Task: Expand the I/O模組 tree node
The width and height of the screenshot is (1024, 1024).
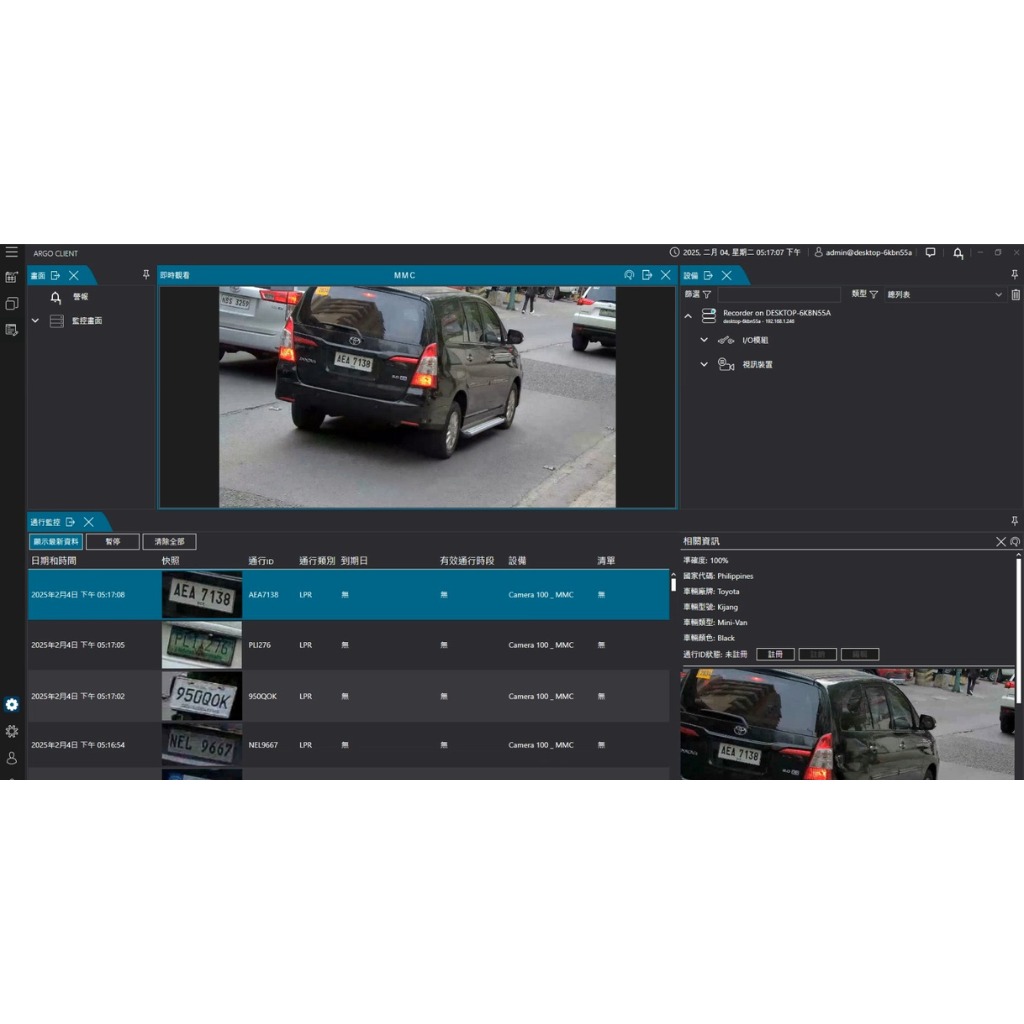Action: (x=704, y=340)
